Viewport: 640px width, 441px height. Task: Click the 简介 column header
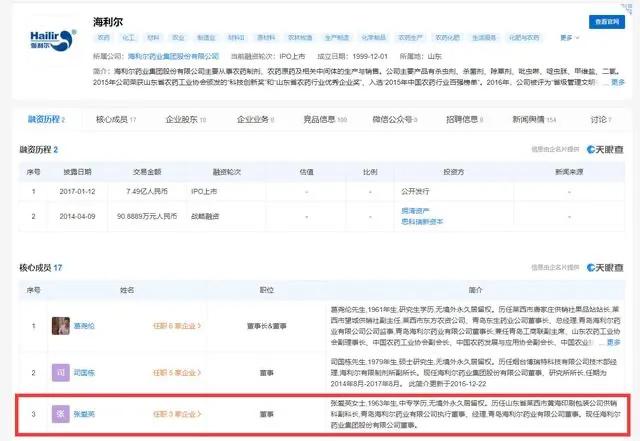tap(475, 290)
